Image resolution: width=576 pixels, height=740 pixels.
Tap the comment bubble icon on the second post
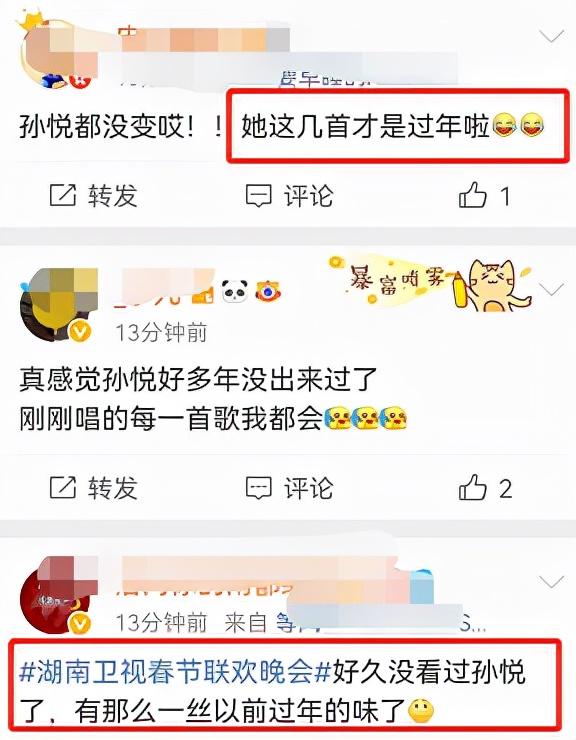pyautogui.click(x=258, y=488)
